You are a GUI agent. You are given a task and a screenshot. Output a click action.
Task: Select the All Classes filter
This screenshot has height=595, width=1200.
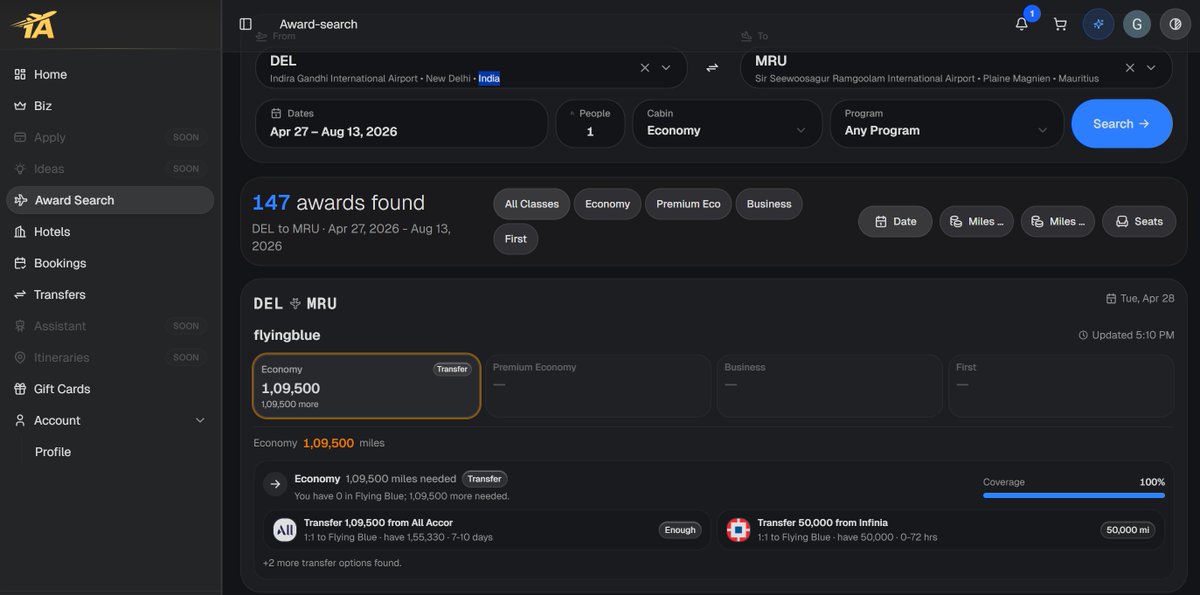tap(532, 204)
